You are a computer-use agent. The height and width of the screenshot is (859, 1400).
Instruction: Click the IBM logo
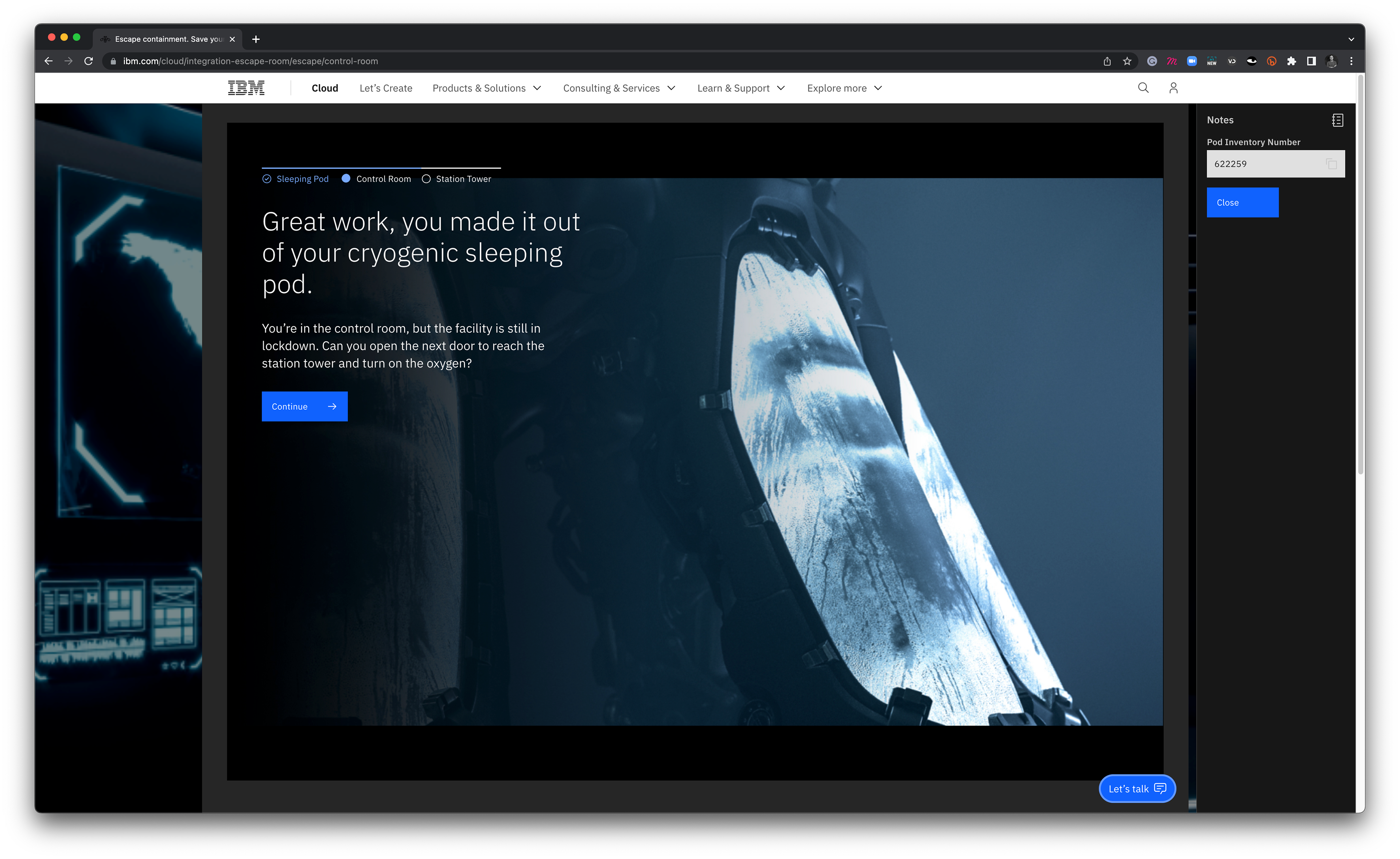point(246,88)
